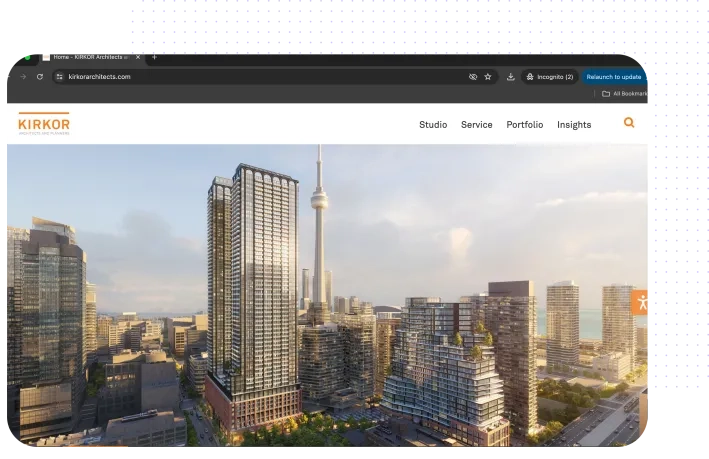Open the Insights menu
This screenshot has height=459, width=709.
tap(574, 125)
